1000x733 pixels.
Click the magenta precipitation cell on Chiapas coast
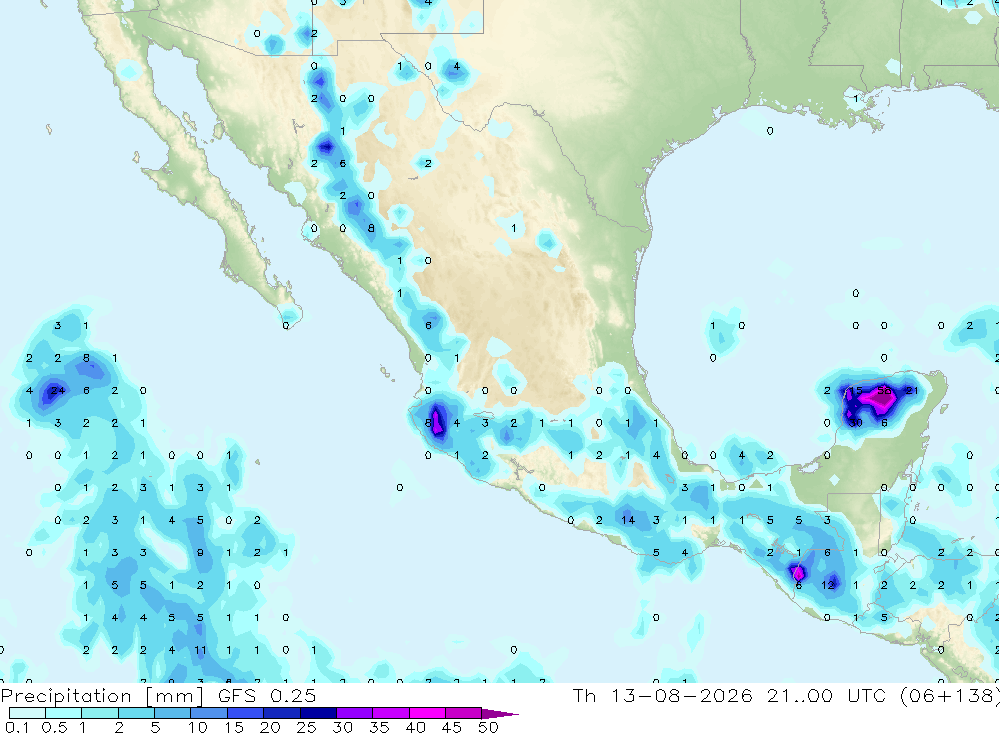coord(798,572)
